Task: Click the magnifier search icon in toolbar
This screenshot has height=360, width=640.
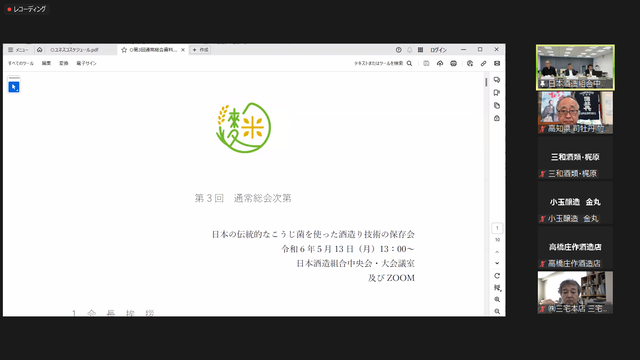Action: click(x=409, y=63)
